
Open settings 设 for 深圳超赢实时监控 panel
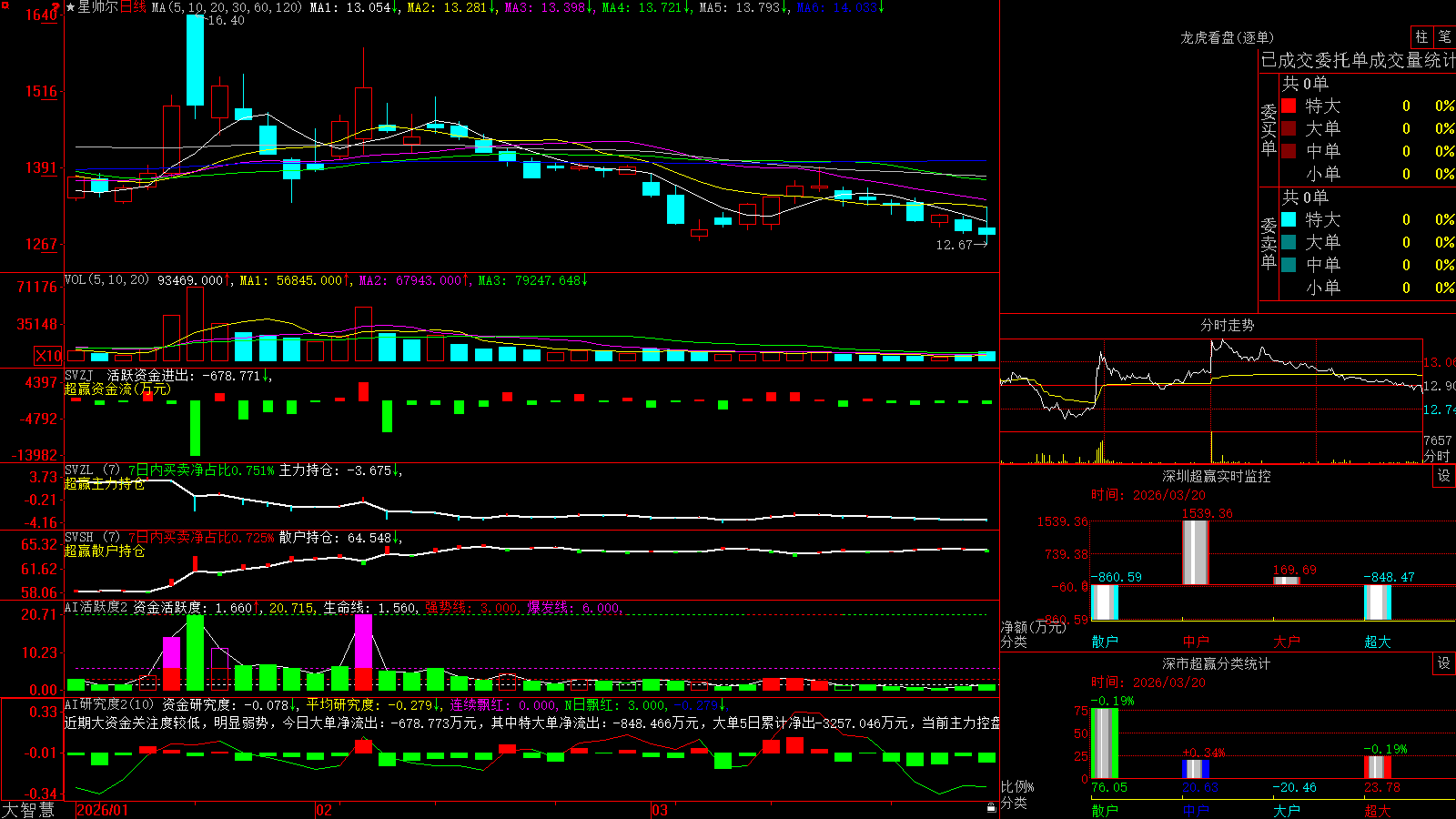1444,476
